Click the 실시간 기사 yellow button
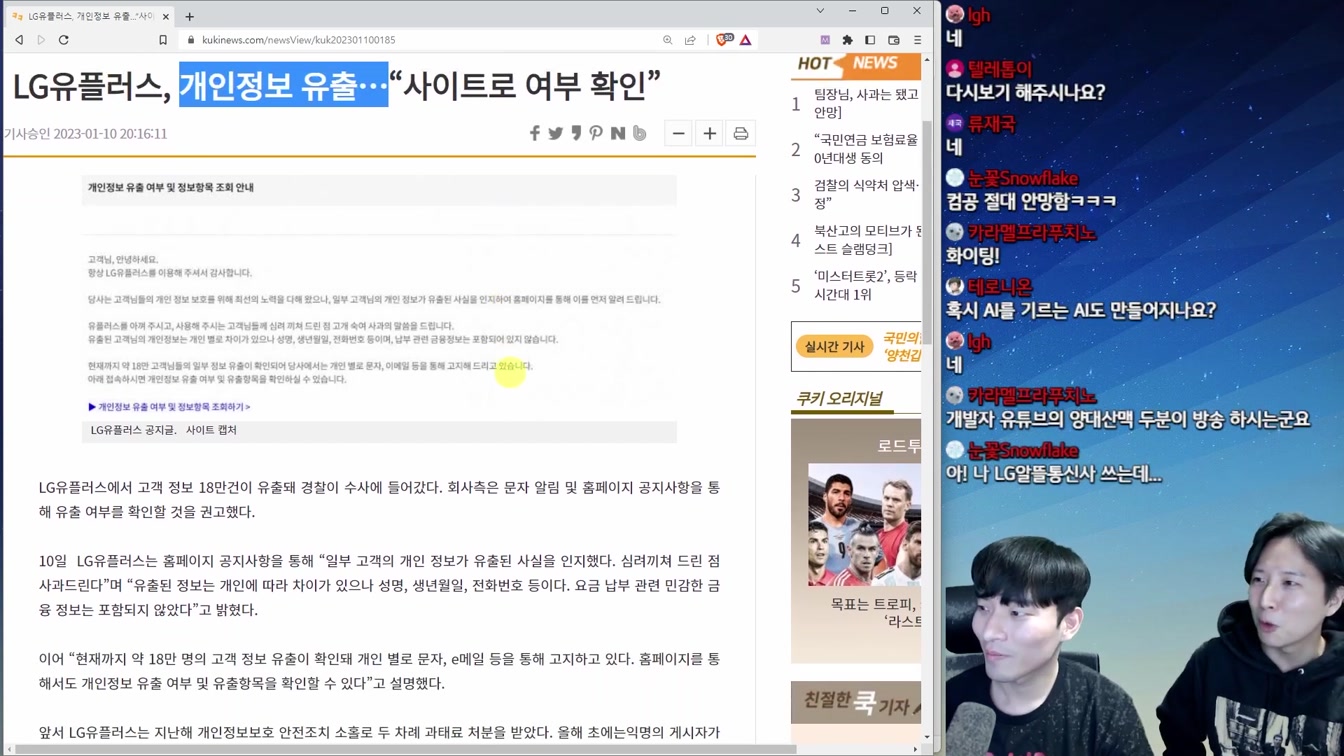Viewport: 1344px width, 756px height. [x=834, y=346]
